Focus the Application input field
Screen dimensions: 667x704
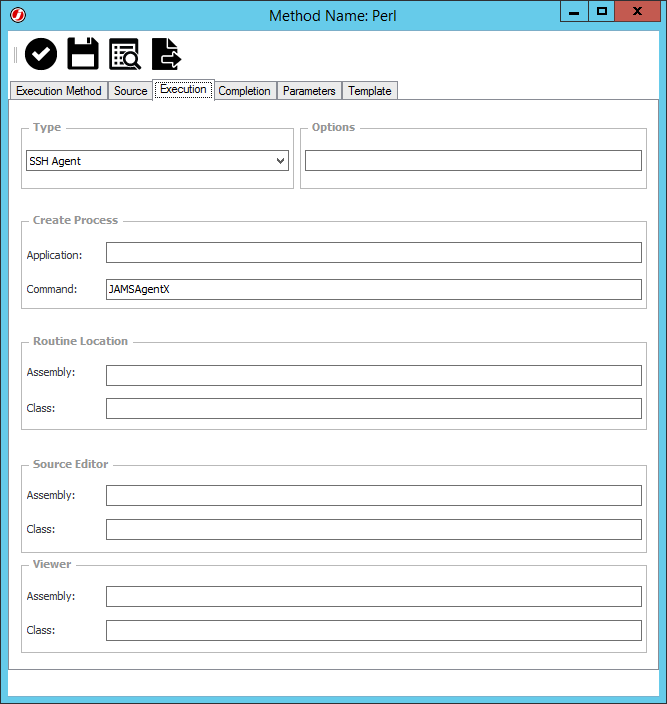point(373,253)
